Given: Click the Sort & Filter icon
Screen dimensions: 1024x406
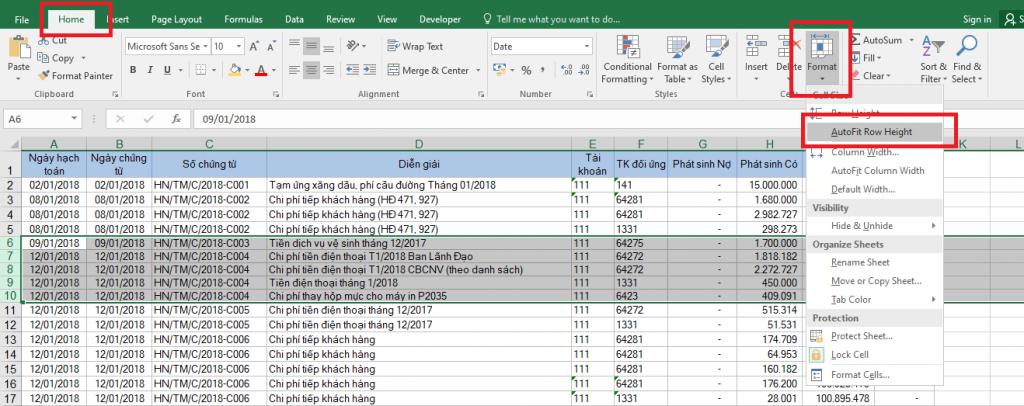Looking at the screenshot, I should 931,45.
